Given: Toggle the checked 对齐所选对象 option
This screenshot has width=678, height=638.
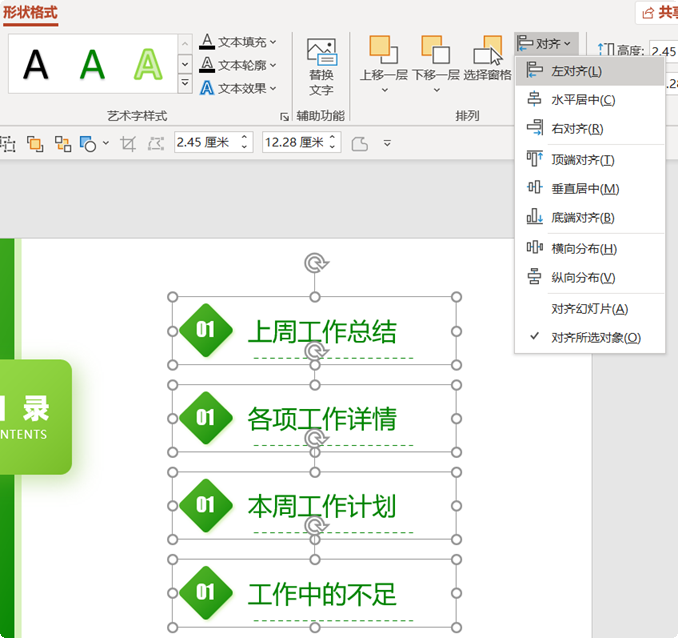Looking at the screenshot, I should [595, 338].
